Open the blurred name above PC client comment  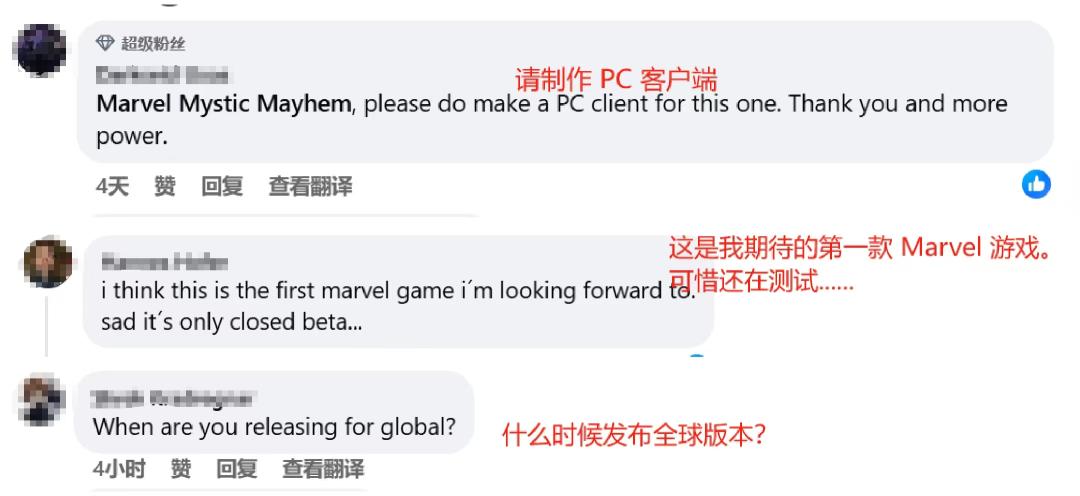click(x=163, y=74)
